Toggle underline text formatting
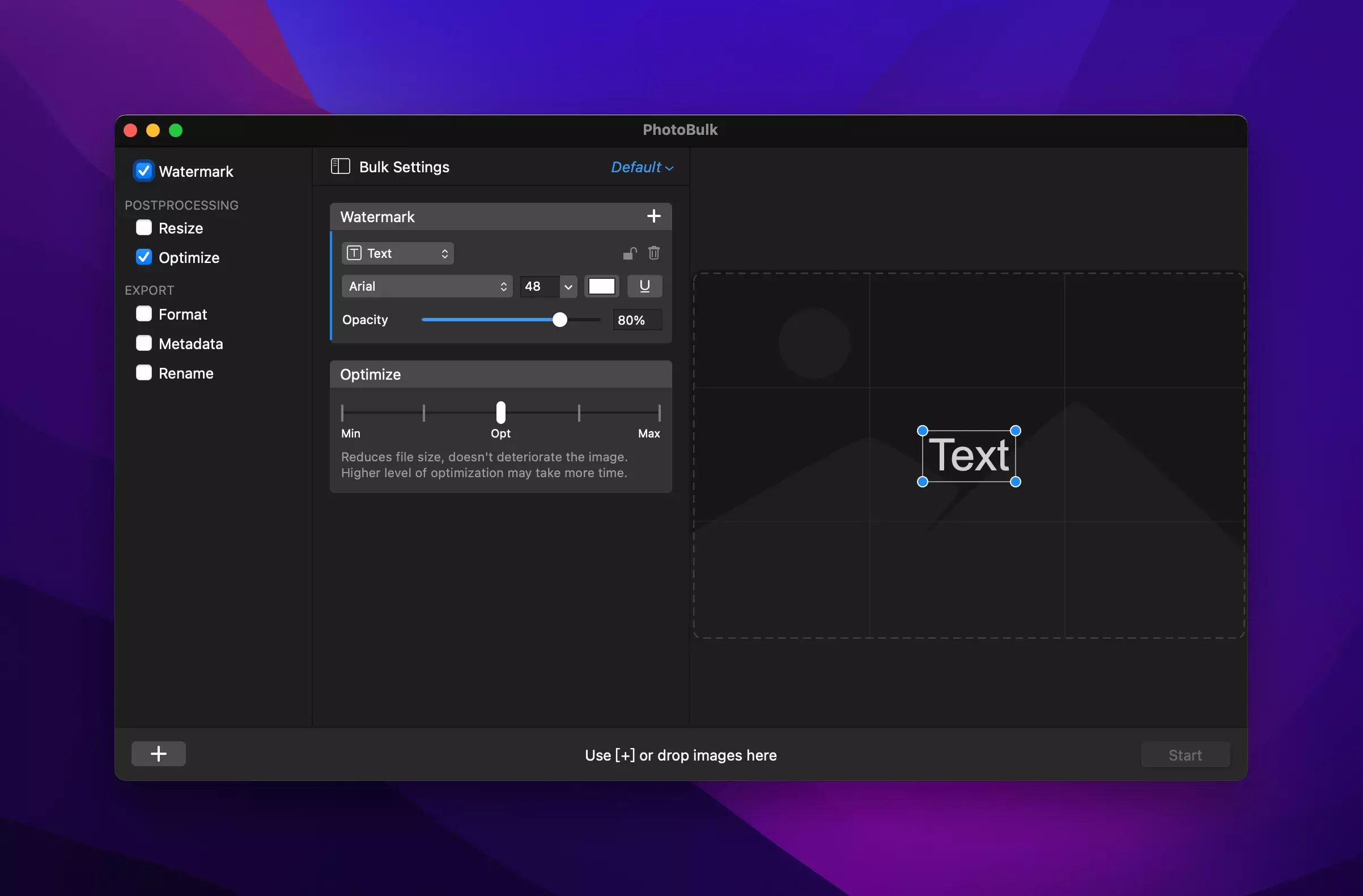 [x=644, y=286]
